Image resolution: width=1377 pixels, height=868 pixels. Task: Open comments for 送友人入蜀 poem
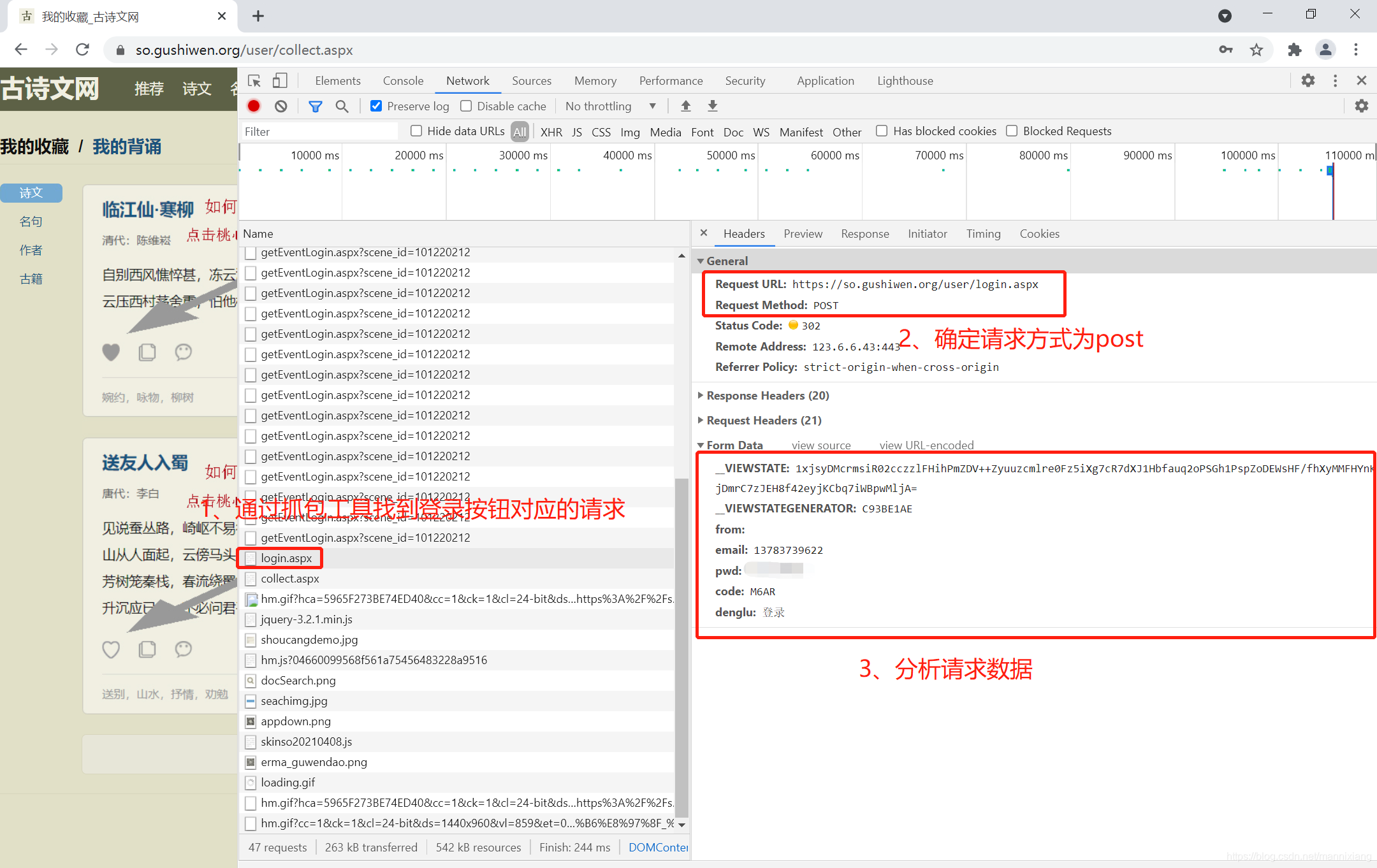184,649
